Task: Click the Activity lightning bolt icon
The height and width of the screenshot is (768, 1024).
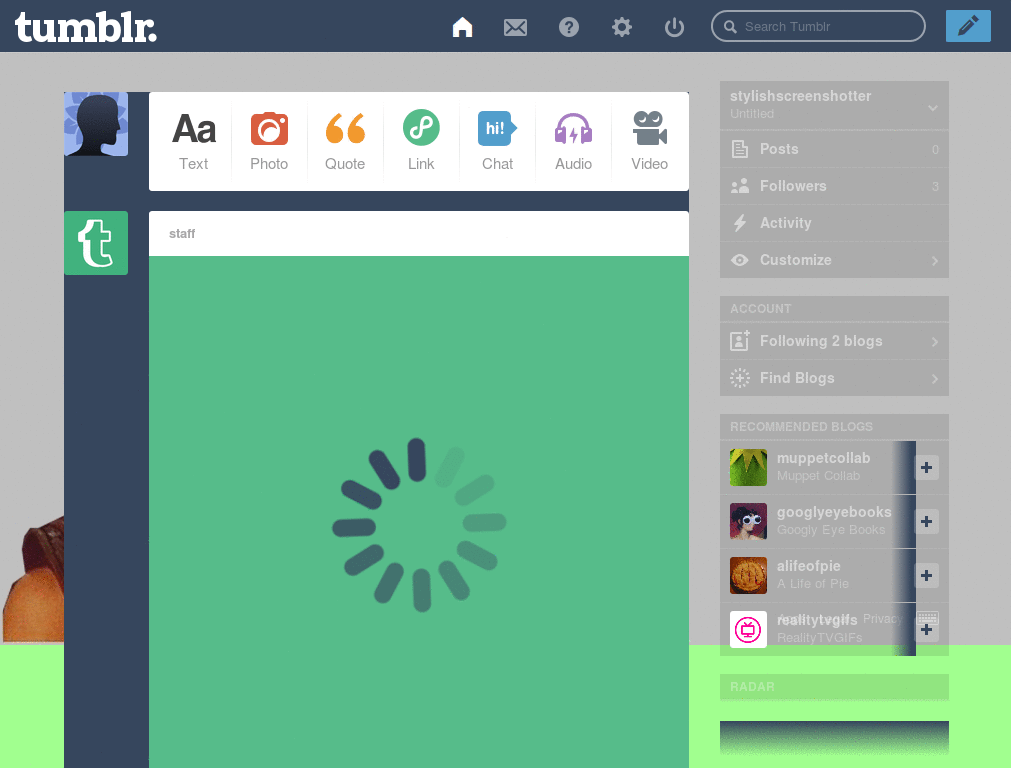Action: (739, 223)
